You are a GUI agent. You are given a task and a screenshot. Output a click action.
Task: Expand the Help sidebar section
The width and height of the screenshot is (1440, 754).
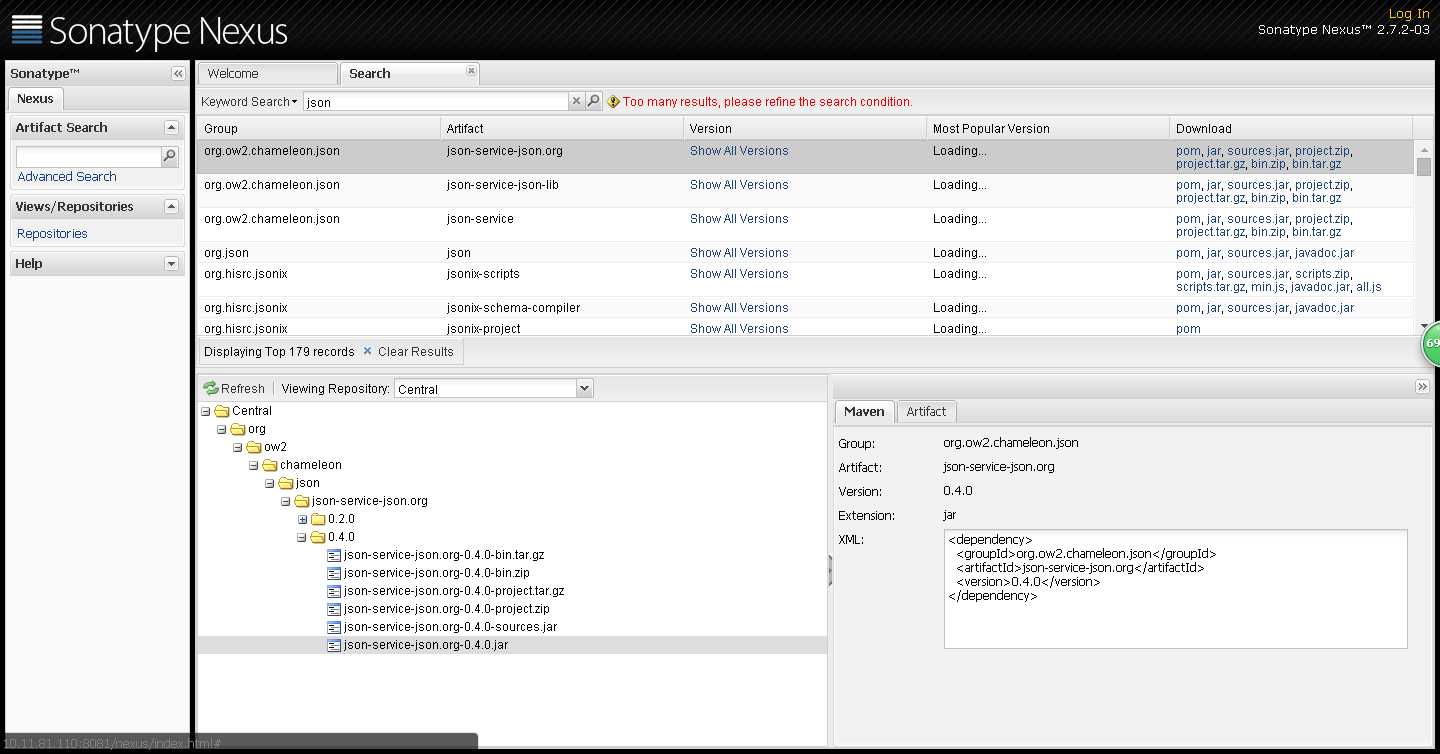pyautogui.click(x=171, y=263)
